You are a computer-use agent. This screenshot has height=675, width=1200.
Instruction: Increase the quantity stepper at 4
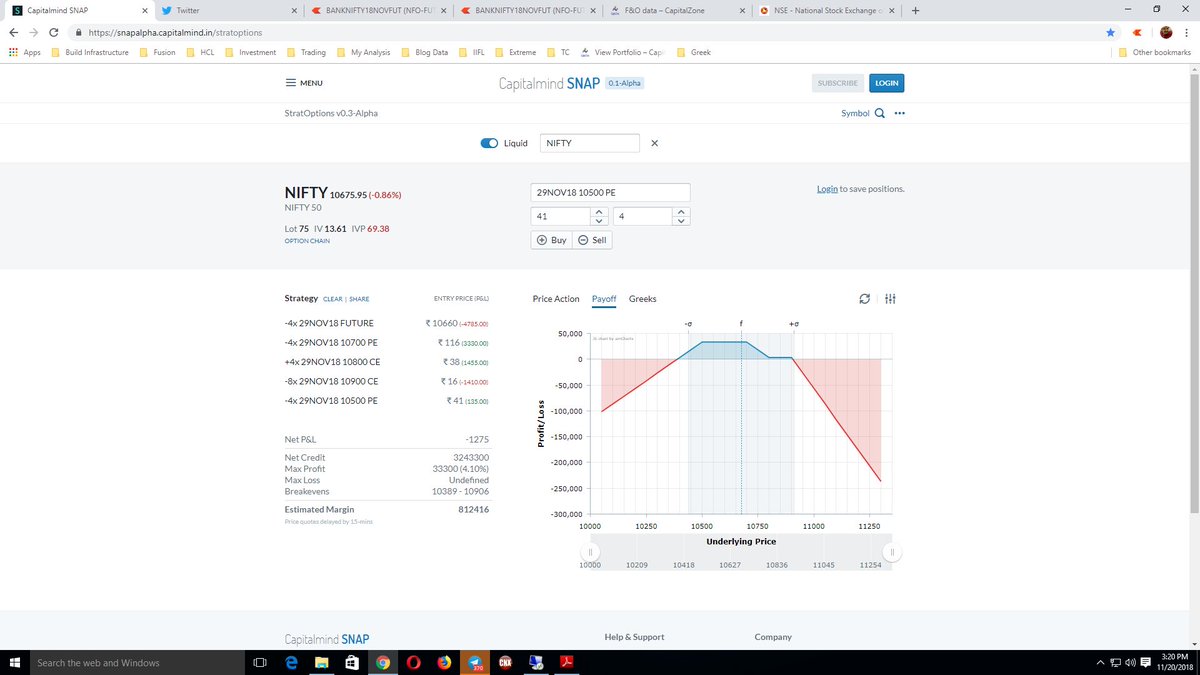681,212
